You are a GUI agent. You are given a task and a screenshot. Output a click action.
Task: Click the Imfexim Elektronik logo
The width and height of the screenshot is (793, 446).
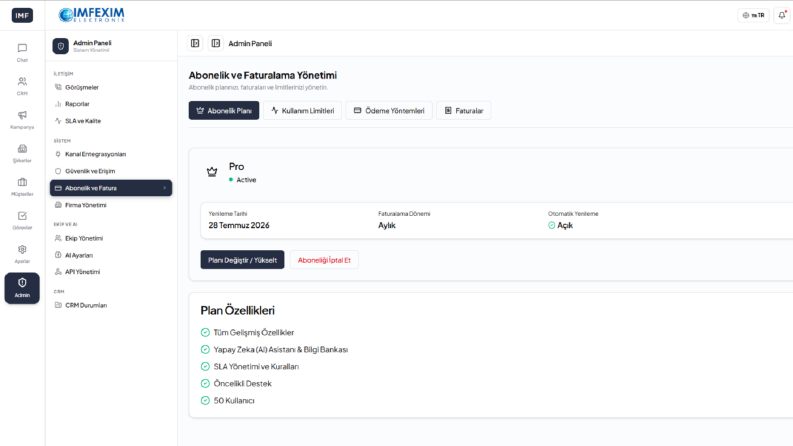point(91,15)
